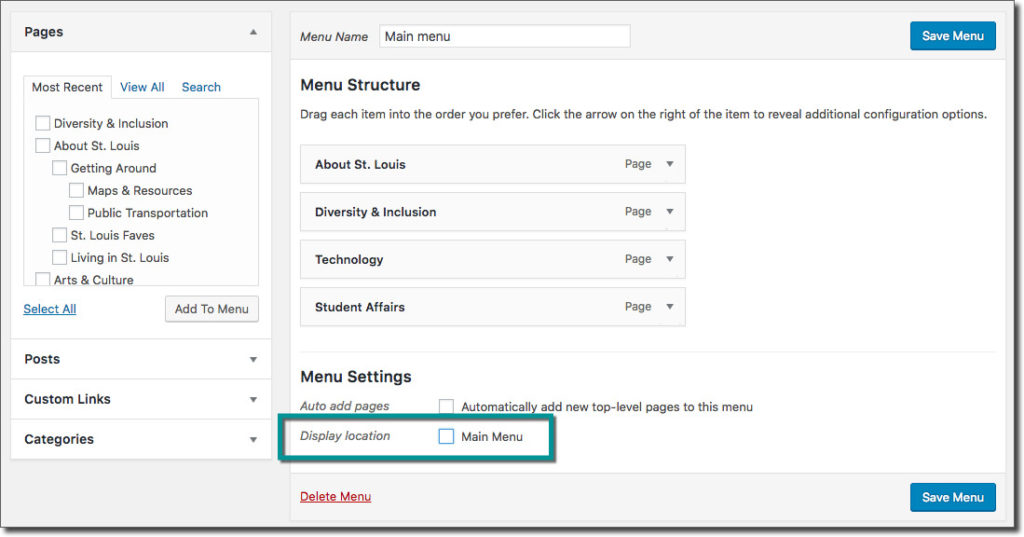Image resolution: width=1024 pixels, height=537 pixels.
Task: Enable automatically add new top-level pages
Action: [446, 407]
